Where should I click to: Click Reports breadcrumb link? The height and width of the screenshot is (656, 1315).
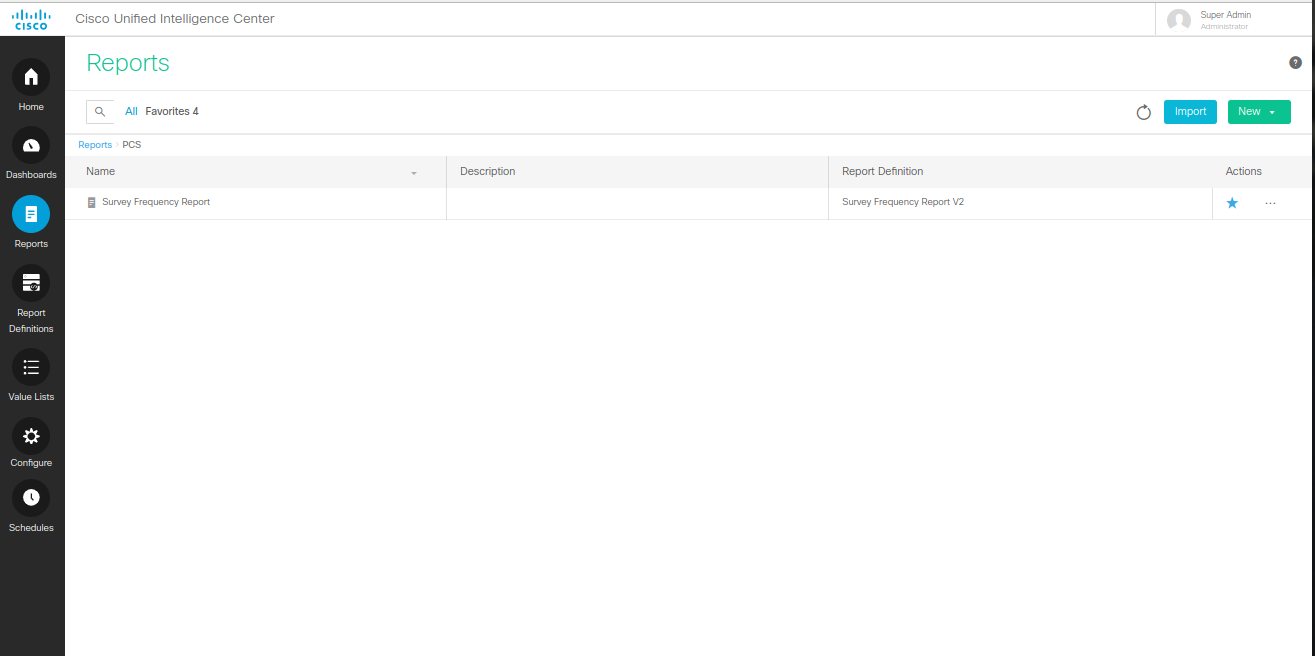click(95, 145)
